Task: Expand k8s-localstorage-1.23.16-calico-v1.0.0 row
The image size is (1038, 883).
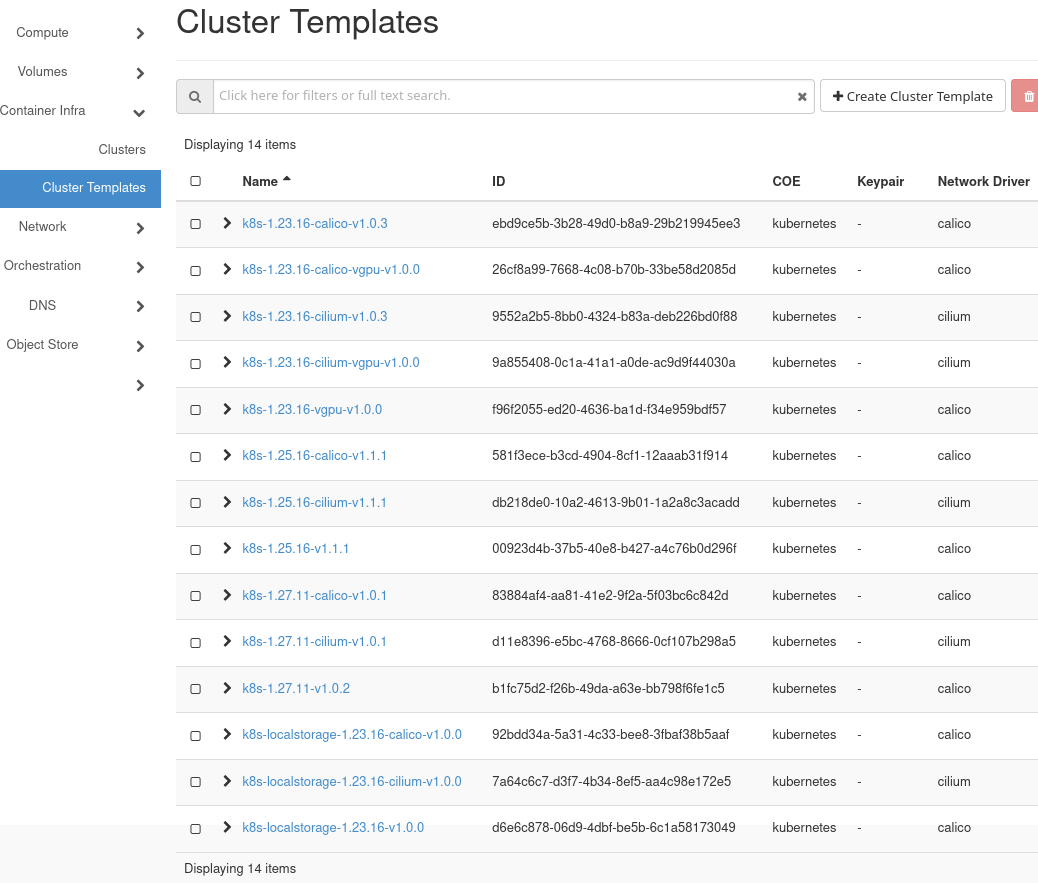Action: coord(227,734)
